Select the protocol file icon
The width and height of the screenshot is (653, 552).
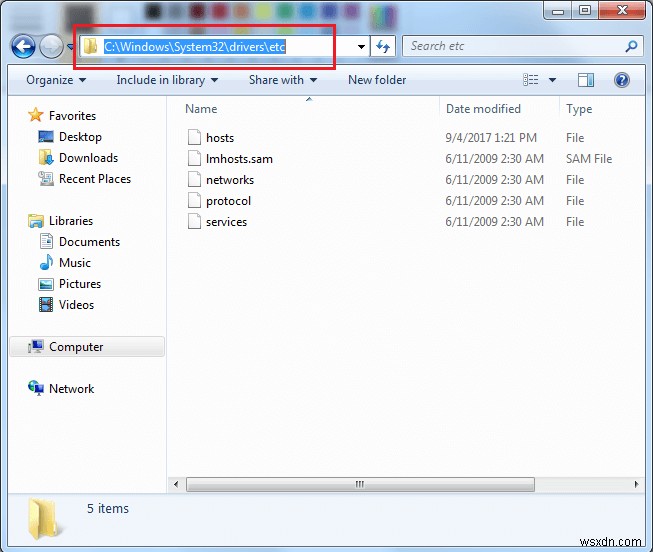(x=194, y=200)
